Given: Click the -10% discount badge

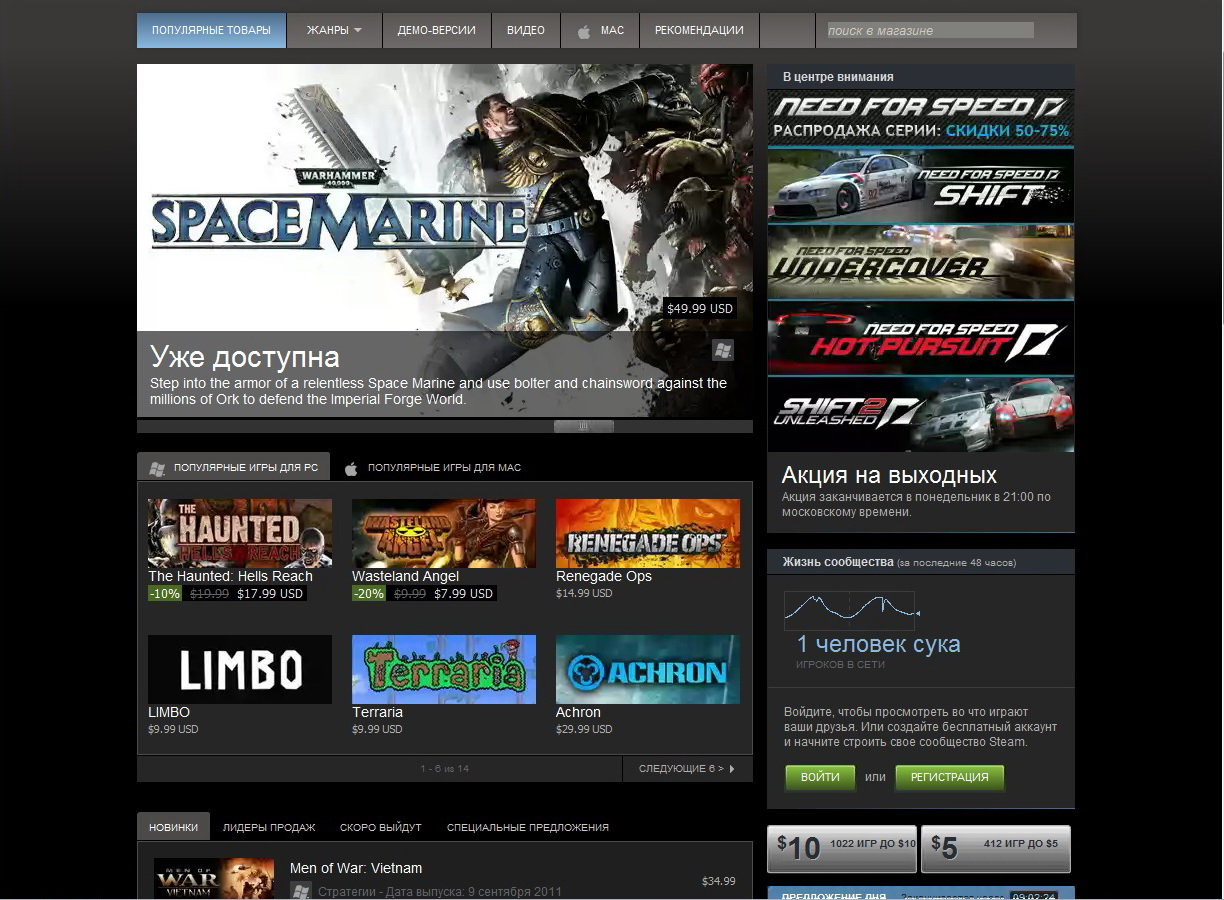Looking at the screenshot, I should [165, 593].
